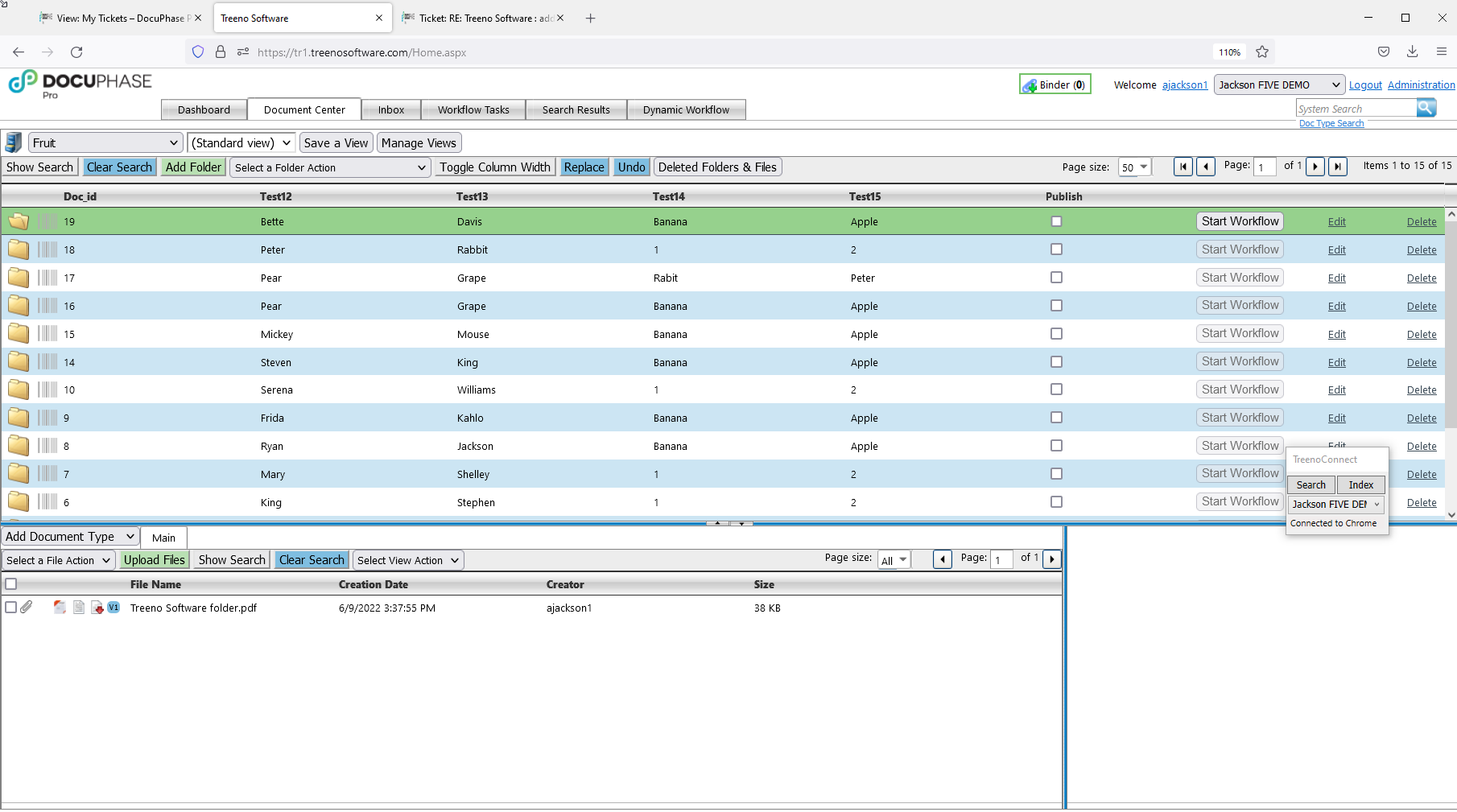1457x812 pixels.
Task: Open the Fruit view dropdown
Action: [x=104, y=142]
